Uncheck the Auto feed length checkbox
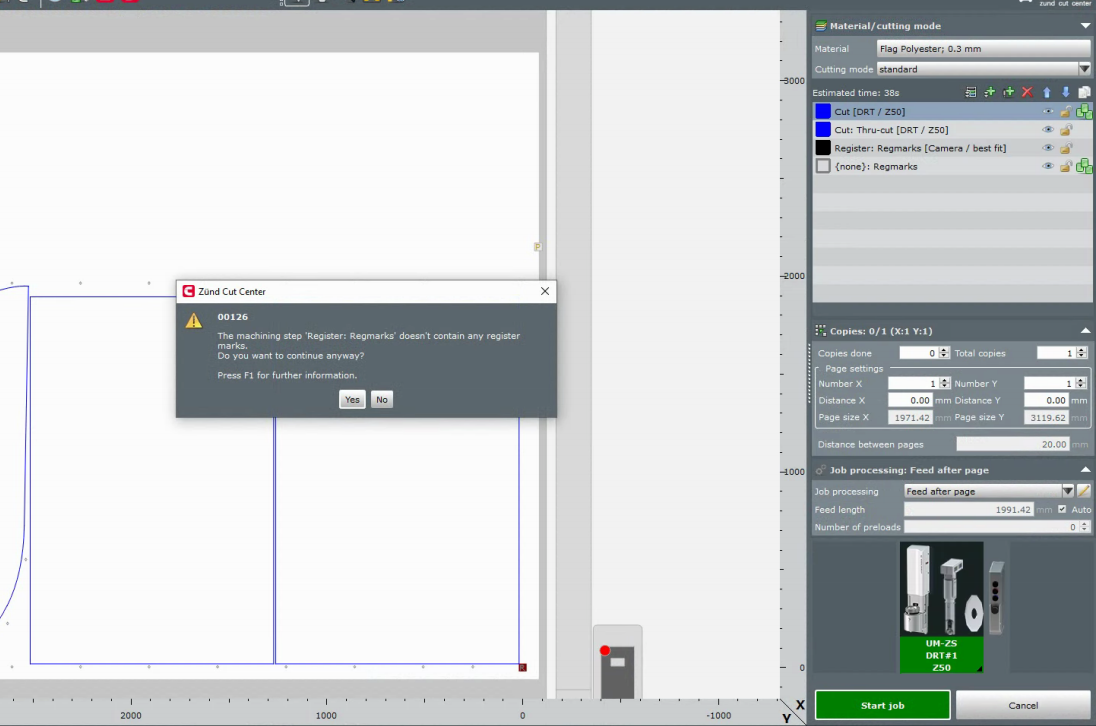Image resolution: width=1096 pixels, height=726 pixels. pos(1062,509)
